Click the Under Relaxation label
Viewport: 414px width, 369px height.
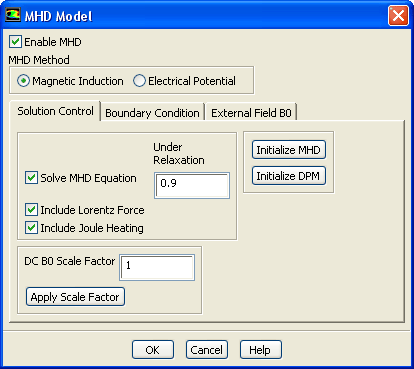[179, 154]
